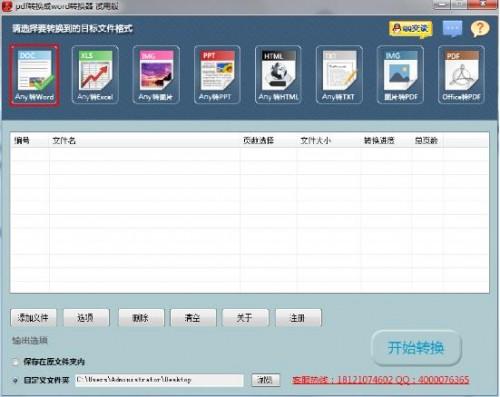Open the Options button
This screenshot has width=500, height=397.
[86, 318]
